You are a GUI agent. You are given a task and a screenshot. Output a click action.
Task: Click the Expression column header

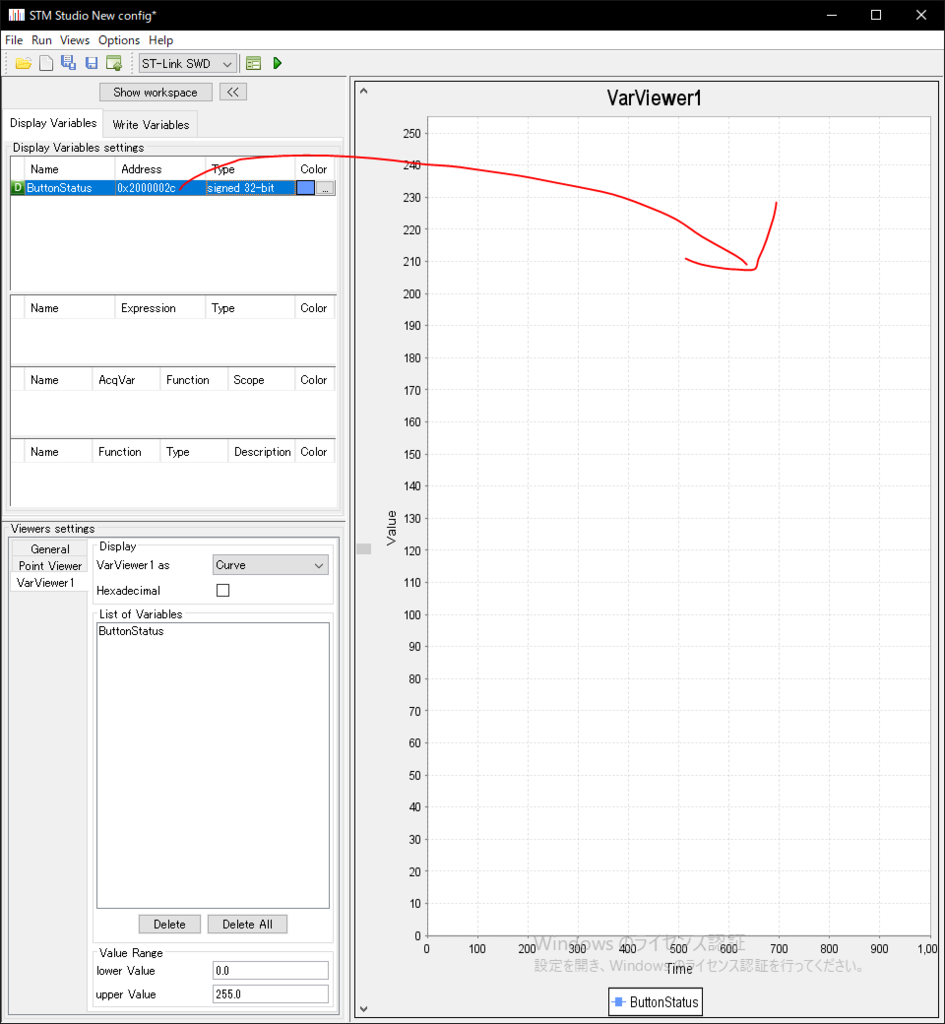pyautogui.click(x=160, y=308)
